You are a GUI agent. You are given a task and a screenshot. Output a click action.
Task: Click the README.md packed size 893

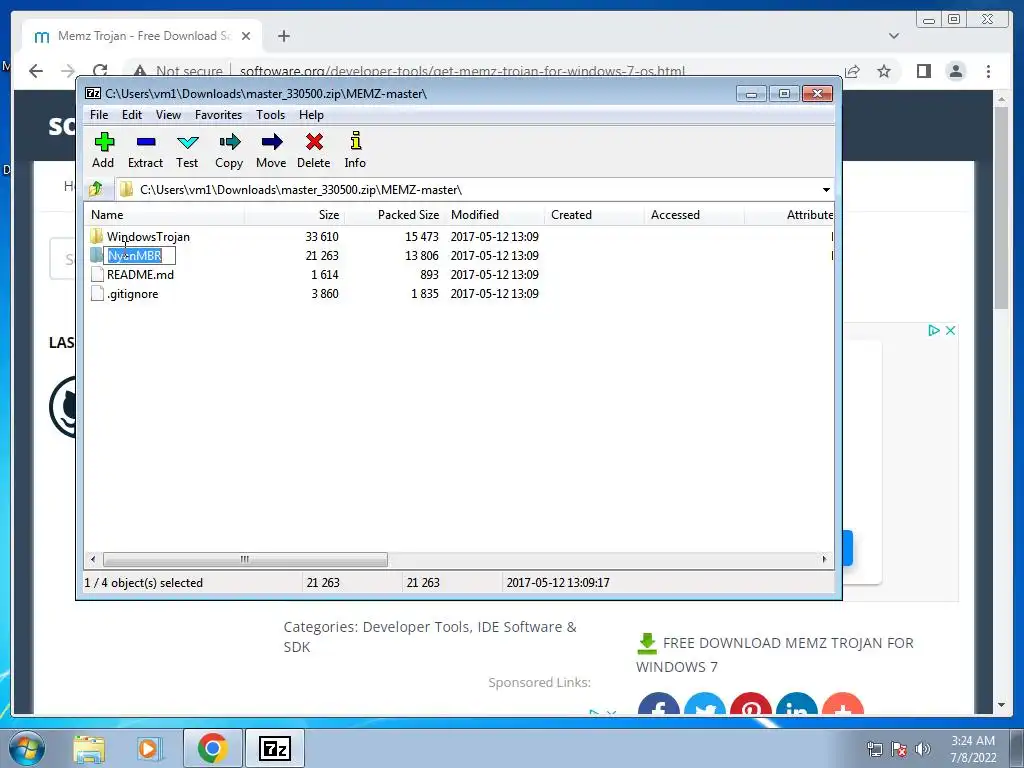coord(429,274)
